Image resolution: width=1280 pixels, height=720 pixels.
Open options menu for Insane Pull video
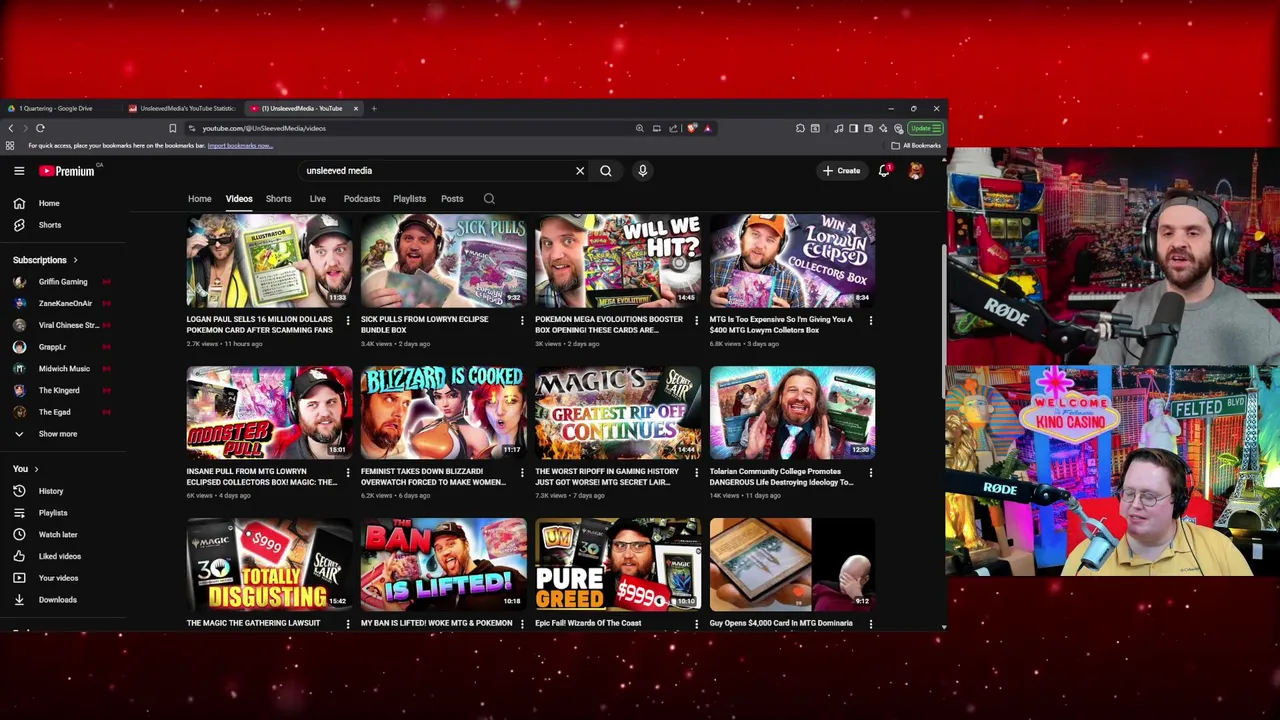pyautogui.click(x=347, y=473)
